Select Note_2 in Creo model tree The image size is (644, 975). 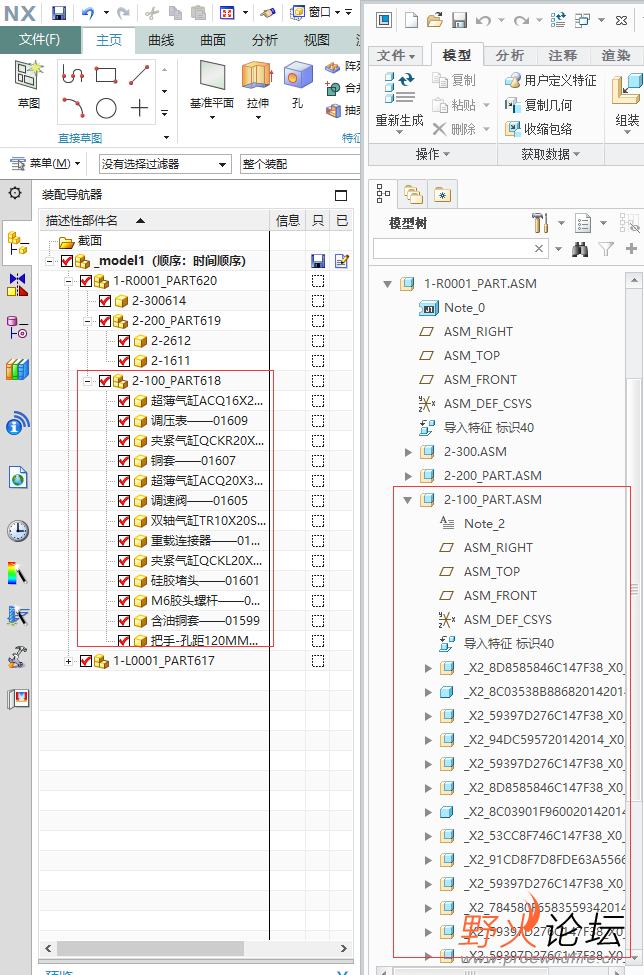click(x=484, y=524)
